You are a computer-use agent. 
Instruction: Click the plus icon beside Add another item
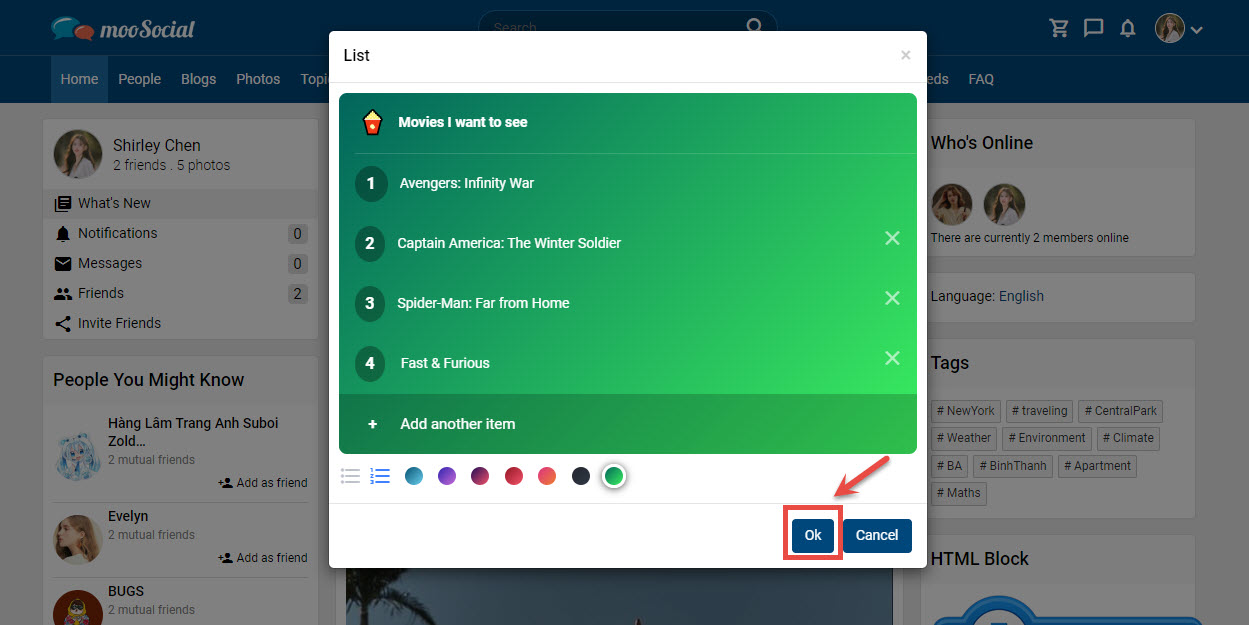(372, 424)
